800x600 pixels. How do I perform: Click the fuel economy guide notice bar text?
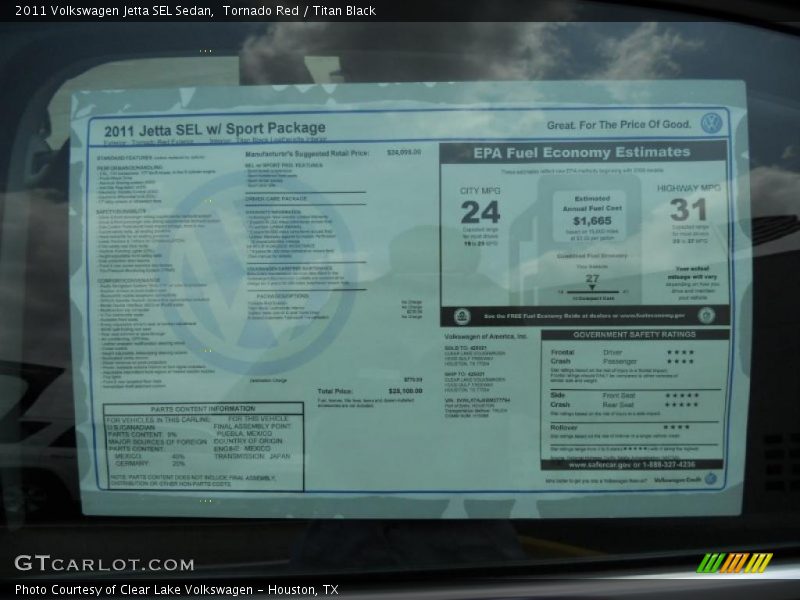(584, 316)
